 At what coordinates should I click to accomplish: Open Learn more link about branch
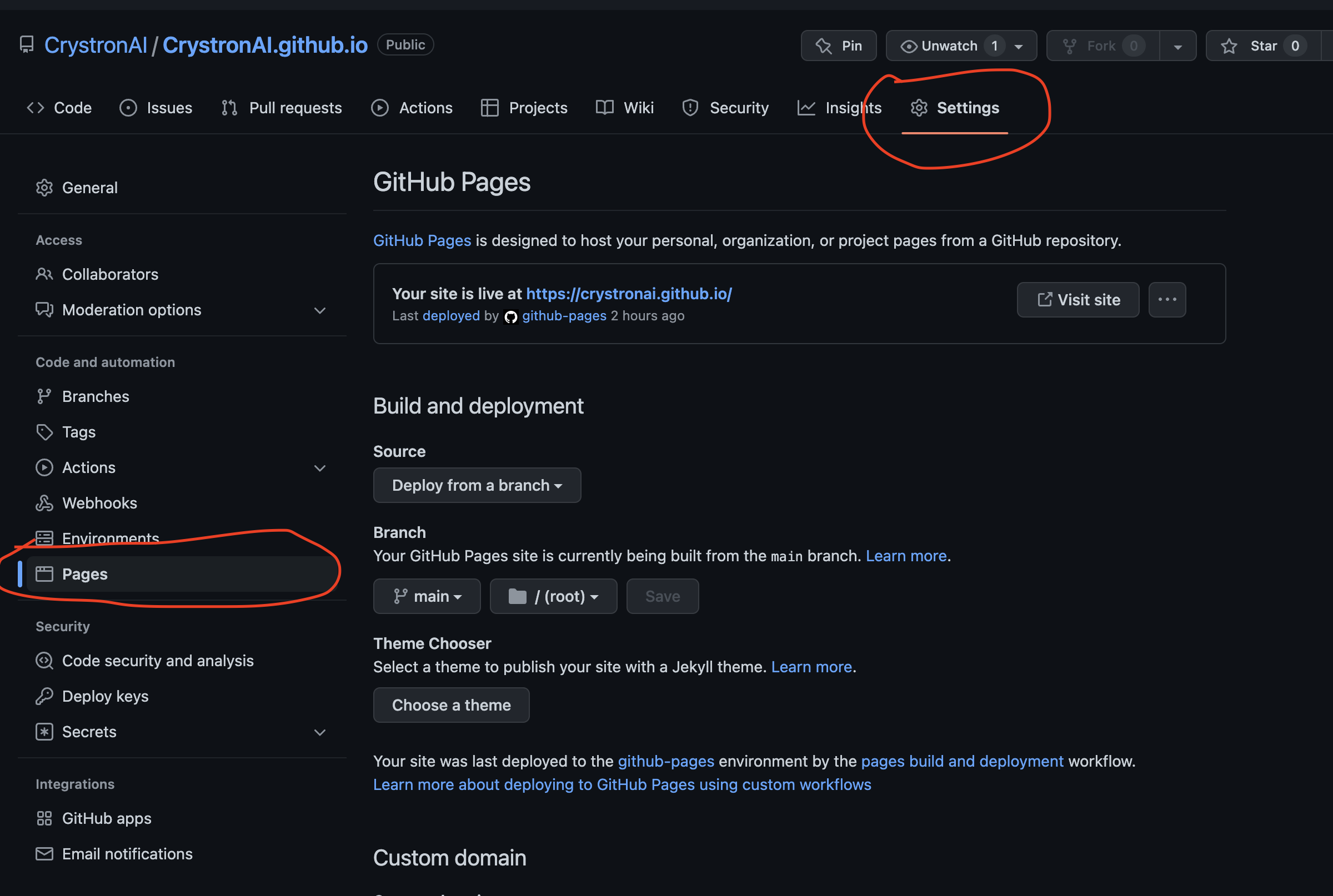906,556
